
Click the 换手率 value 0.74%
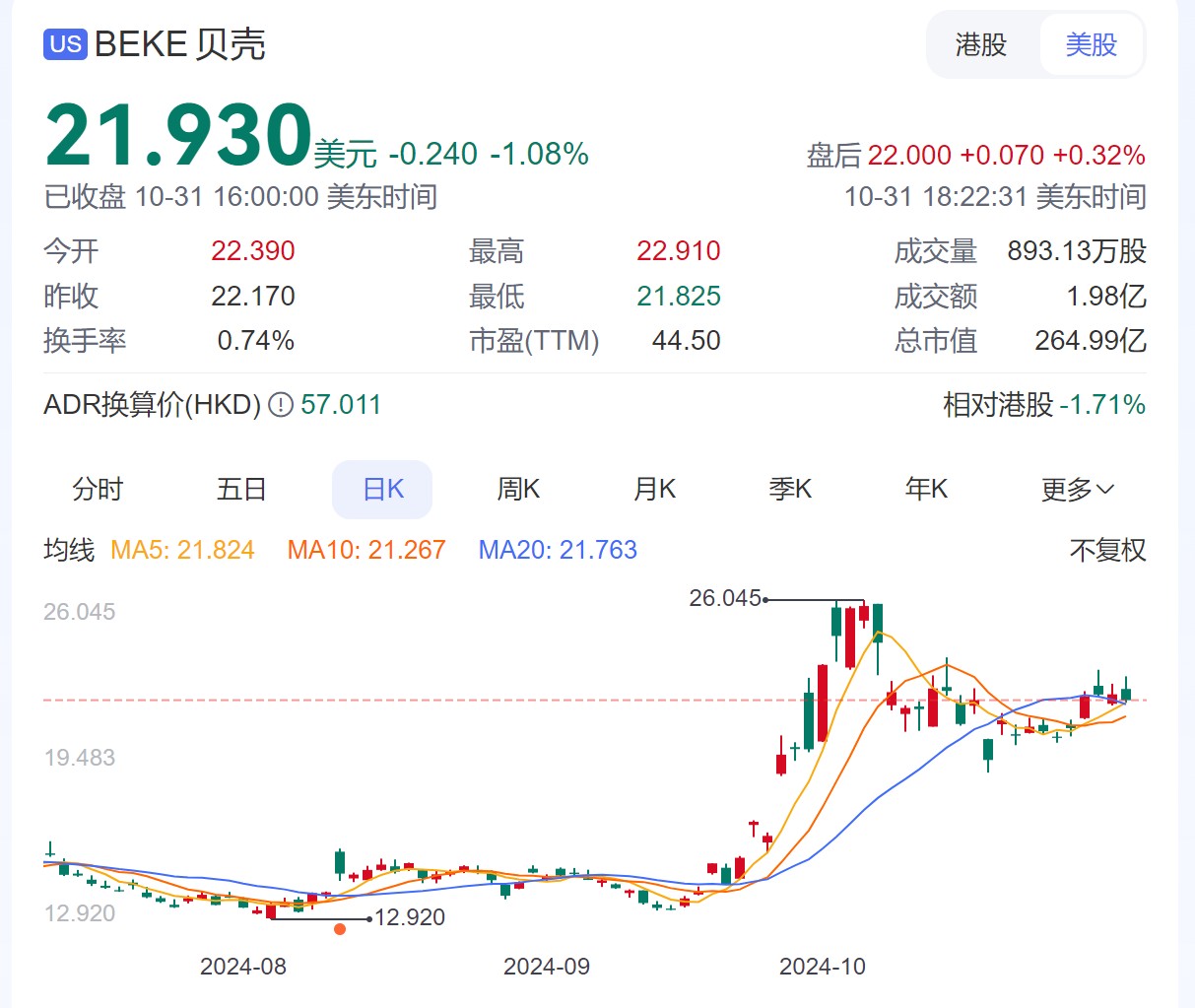[x=256, y=341]
